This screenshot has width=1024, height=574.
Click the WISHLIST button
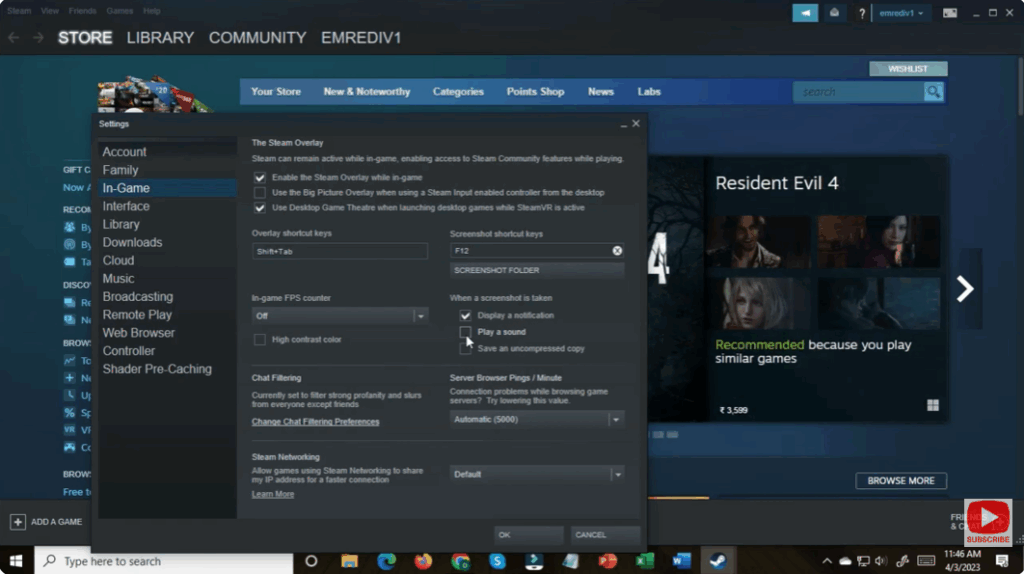coord(908,69)
